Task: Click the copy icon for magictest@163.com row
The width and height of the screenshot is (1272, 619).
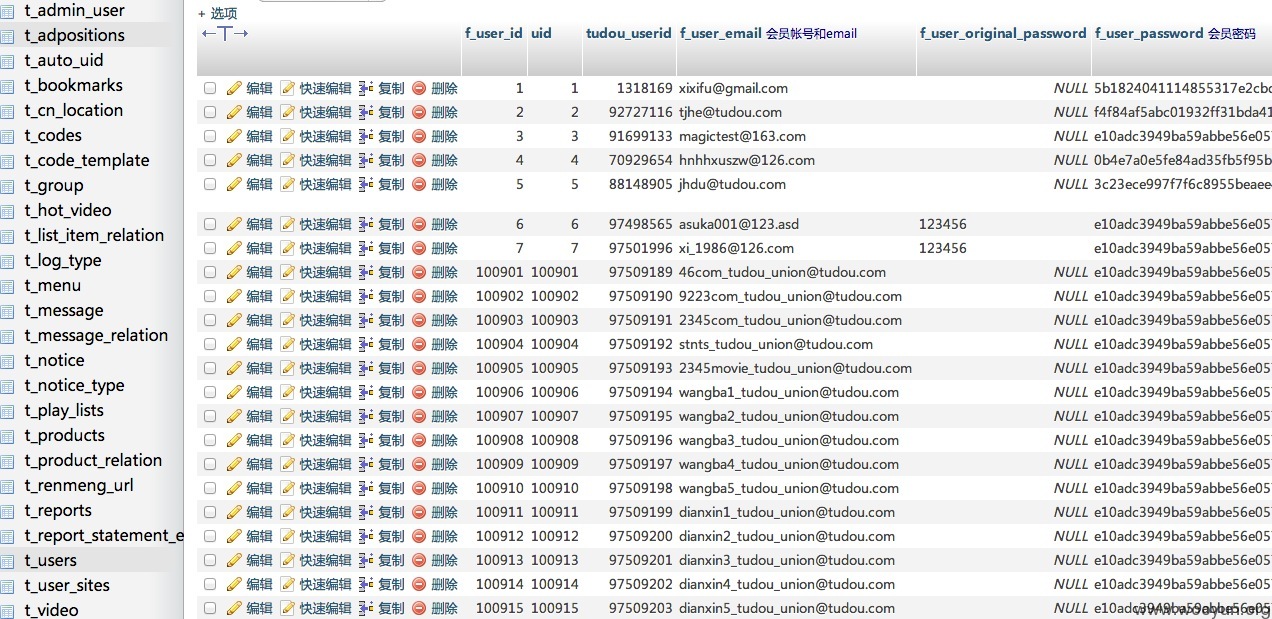Action: 366,136
